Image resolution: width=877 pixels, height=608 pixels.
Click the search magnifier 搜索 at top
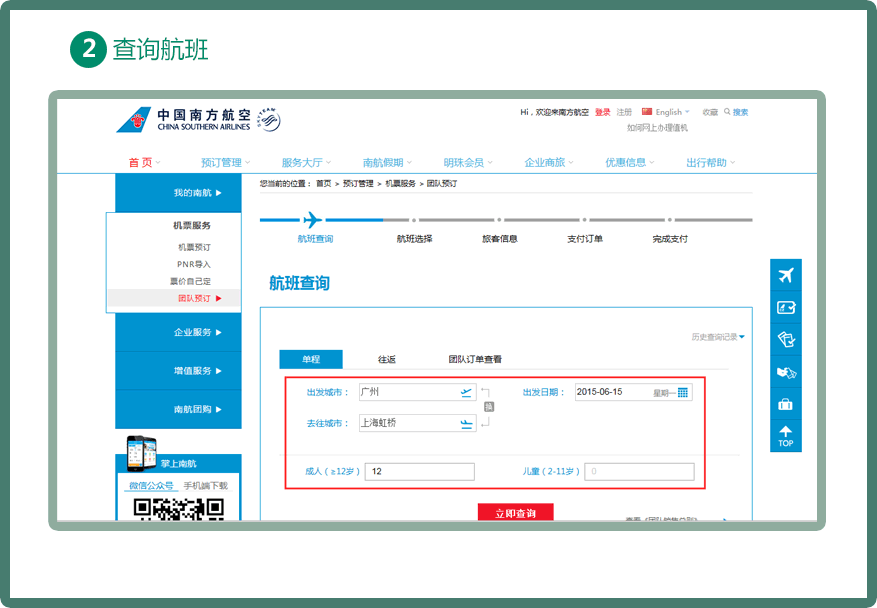(736, 112)
